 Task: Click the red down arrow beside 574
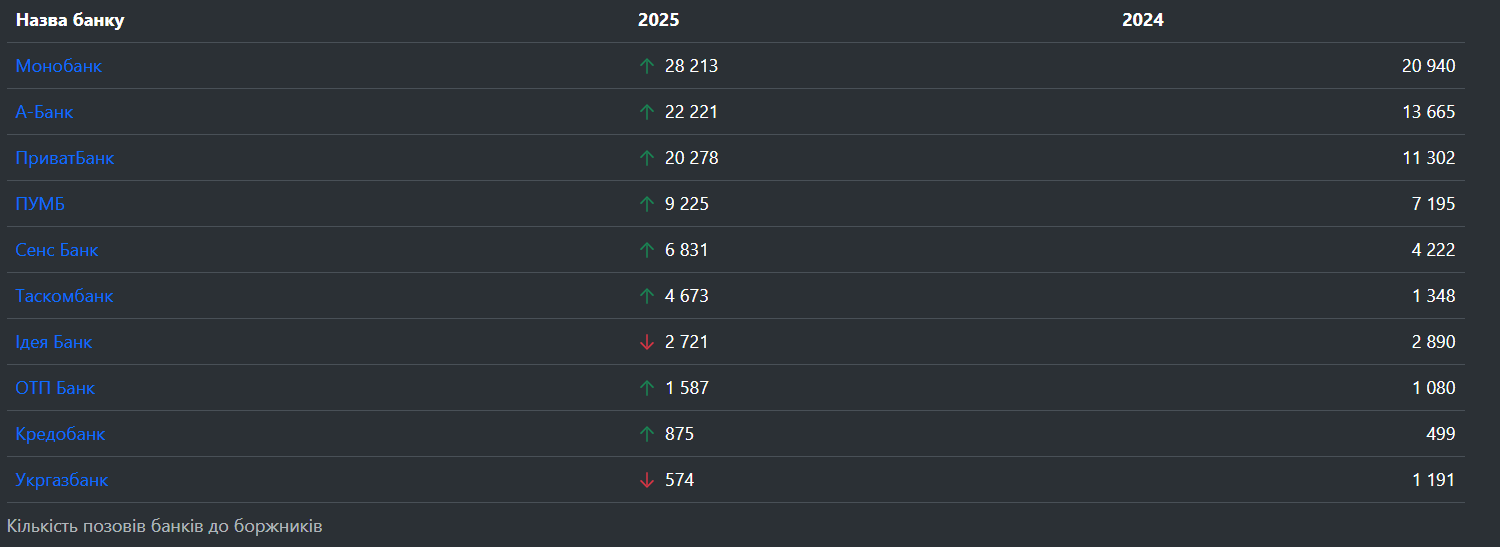[x=647, y=480]
